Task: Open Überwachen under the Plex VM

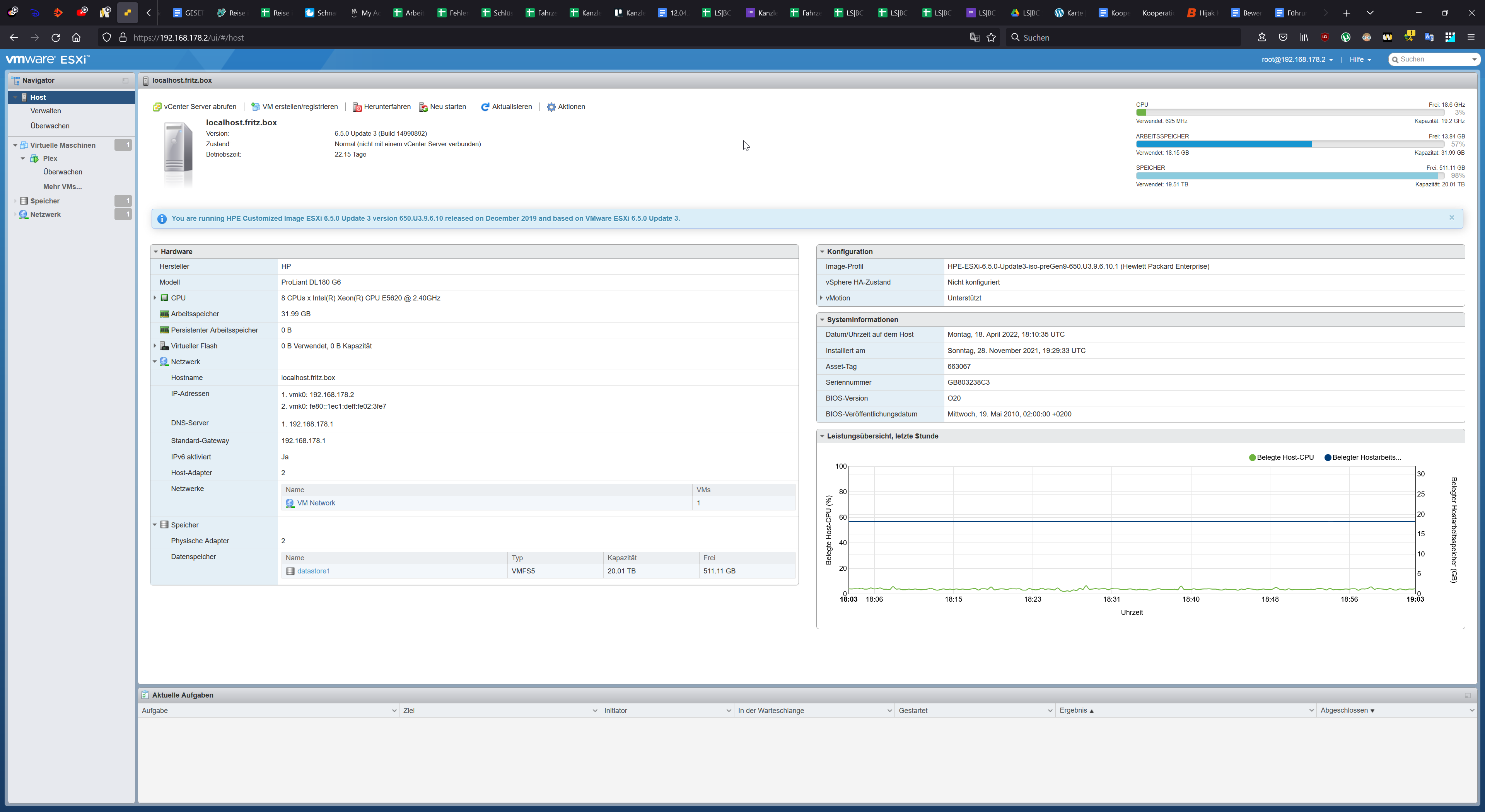Action: pyautogui.click(x=62, y=172)
